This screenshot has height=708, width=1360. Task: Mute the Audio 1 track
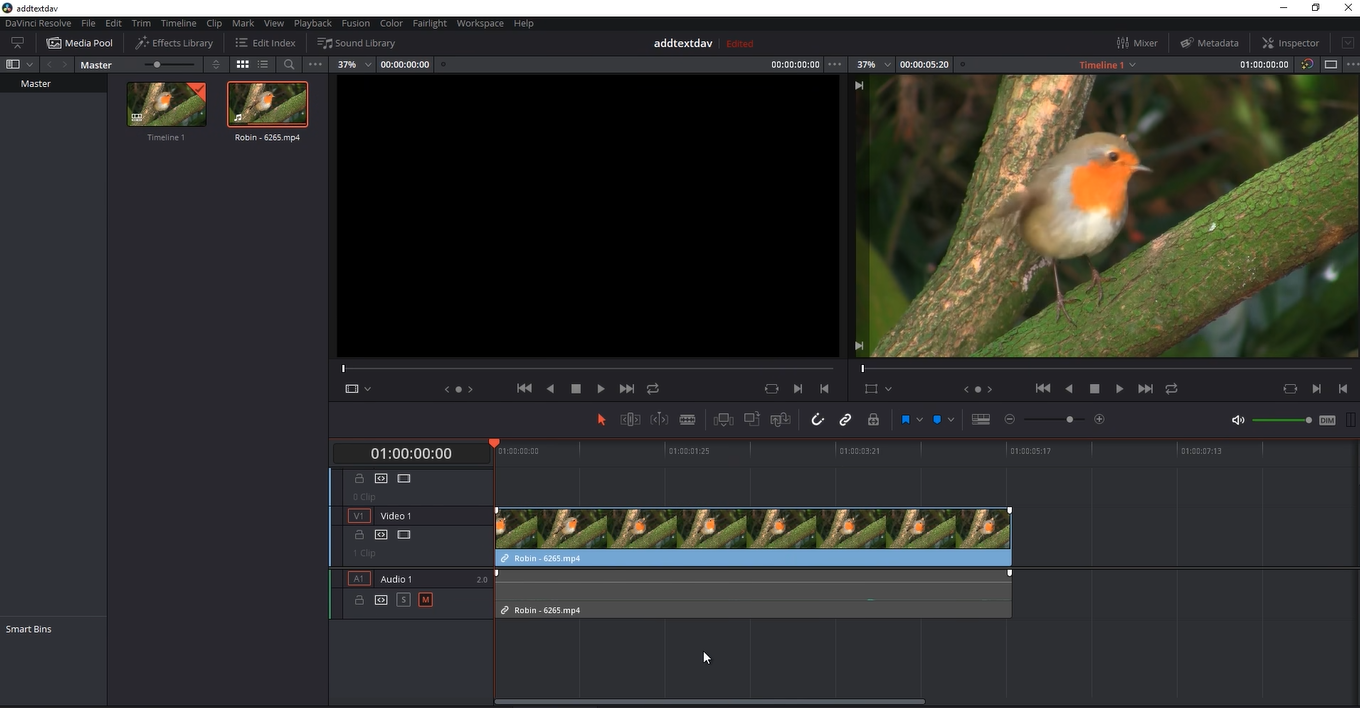pos(425,599)
